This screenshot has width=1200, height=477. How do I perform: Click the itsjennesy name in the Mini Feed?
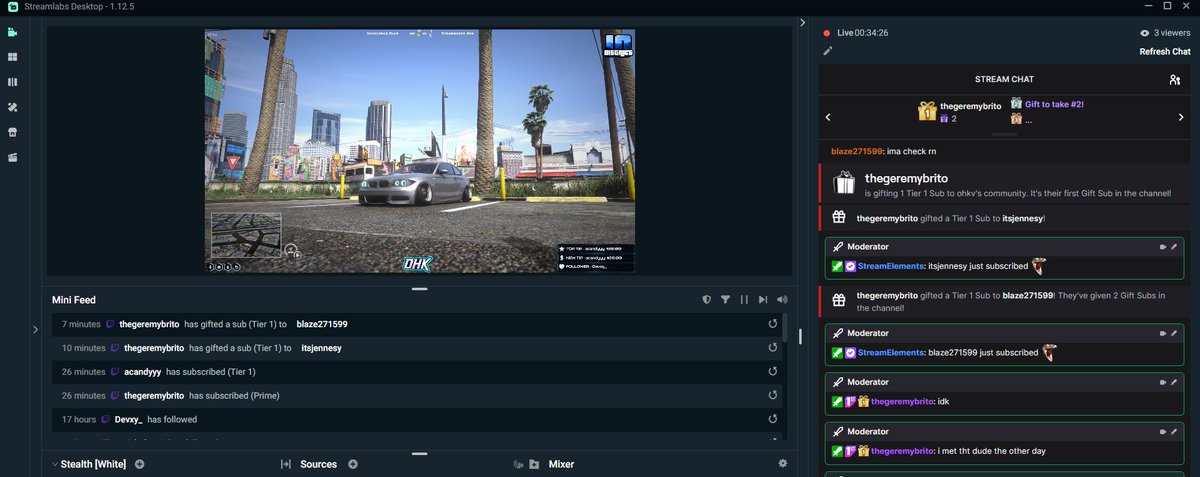click(x=321, y=348)
